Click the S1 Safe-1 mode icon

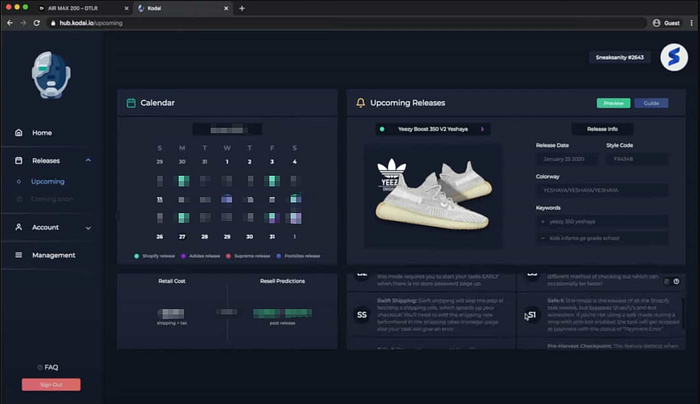pyautogui.click(x=532, y=315)
